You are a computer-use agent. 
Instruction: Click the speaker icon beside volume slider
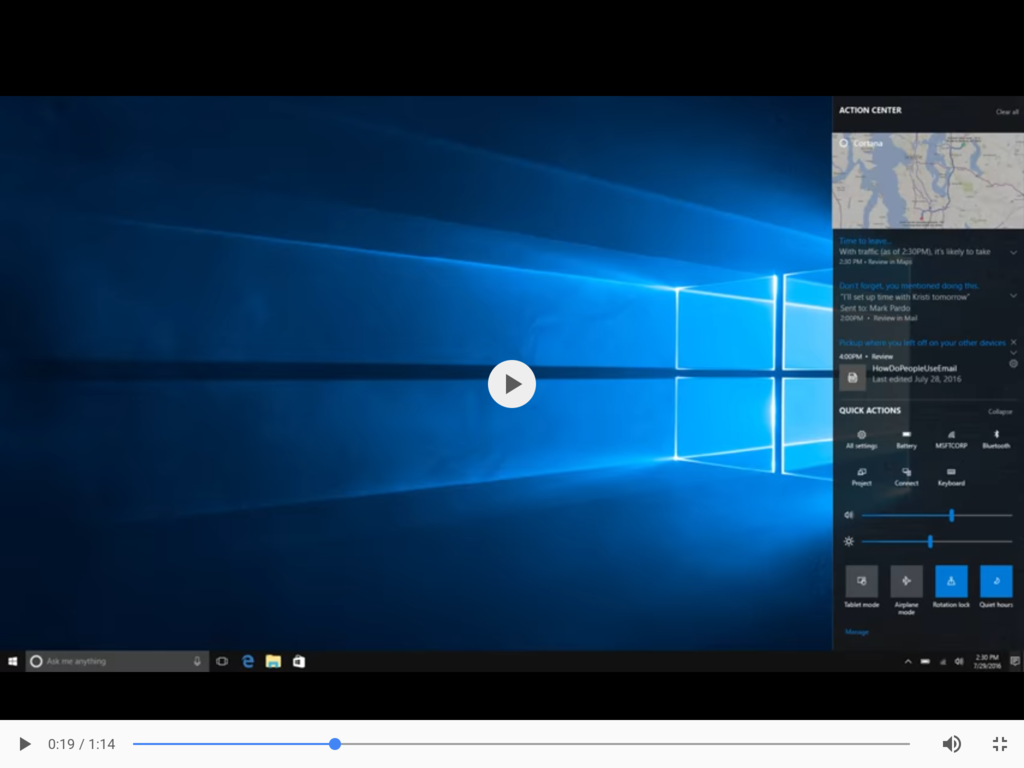848,515
